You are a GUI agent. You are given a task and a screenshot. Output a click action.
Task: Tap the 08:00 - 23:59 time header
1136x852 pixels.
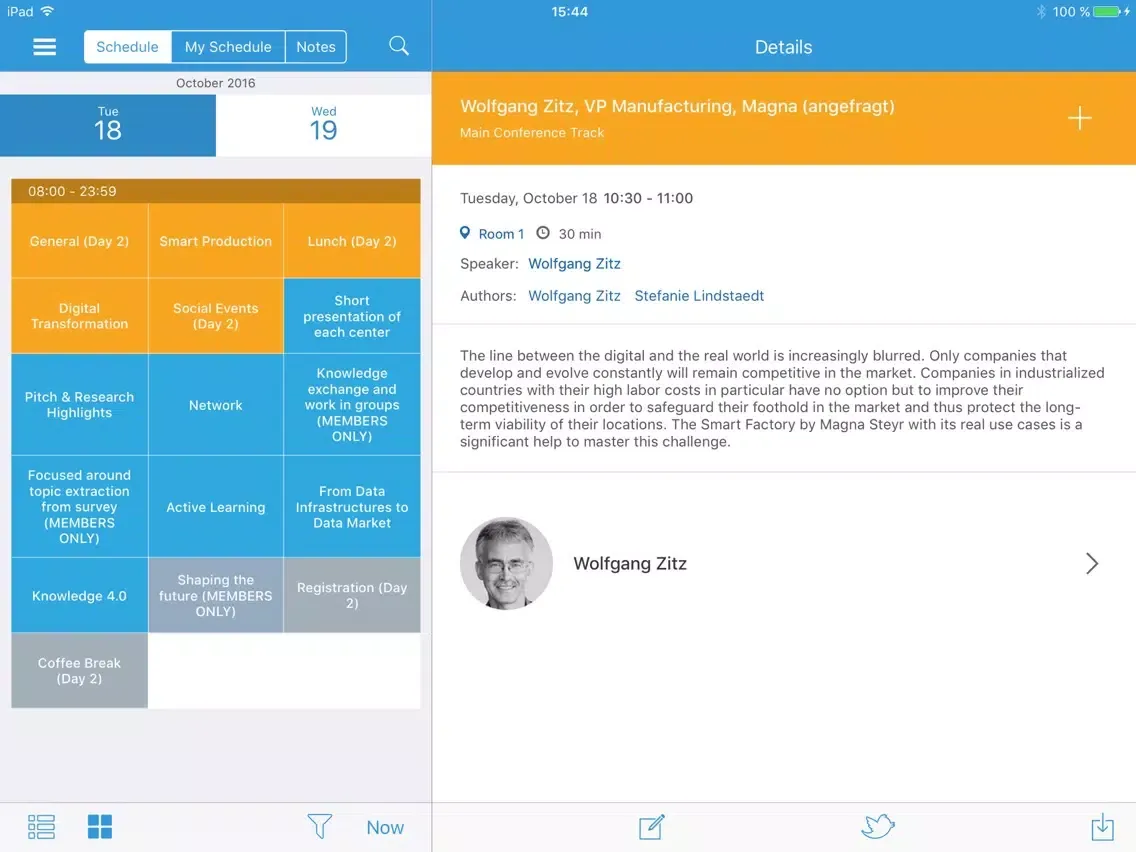coord(216,191)
